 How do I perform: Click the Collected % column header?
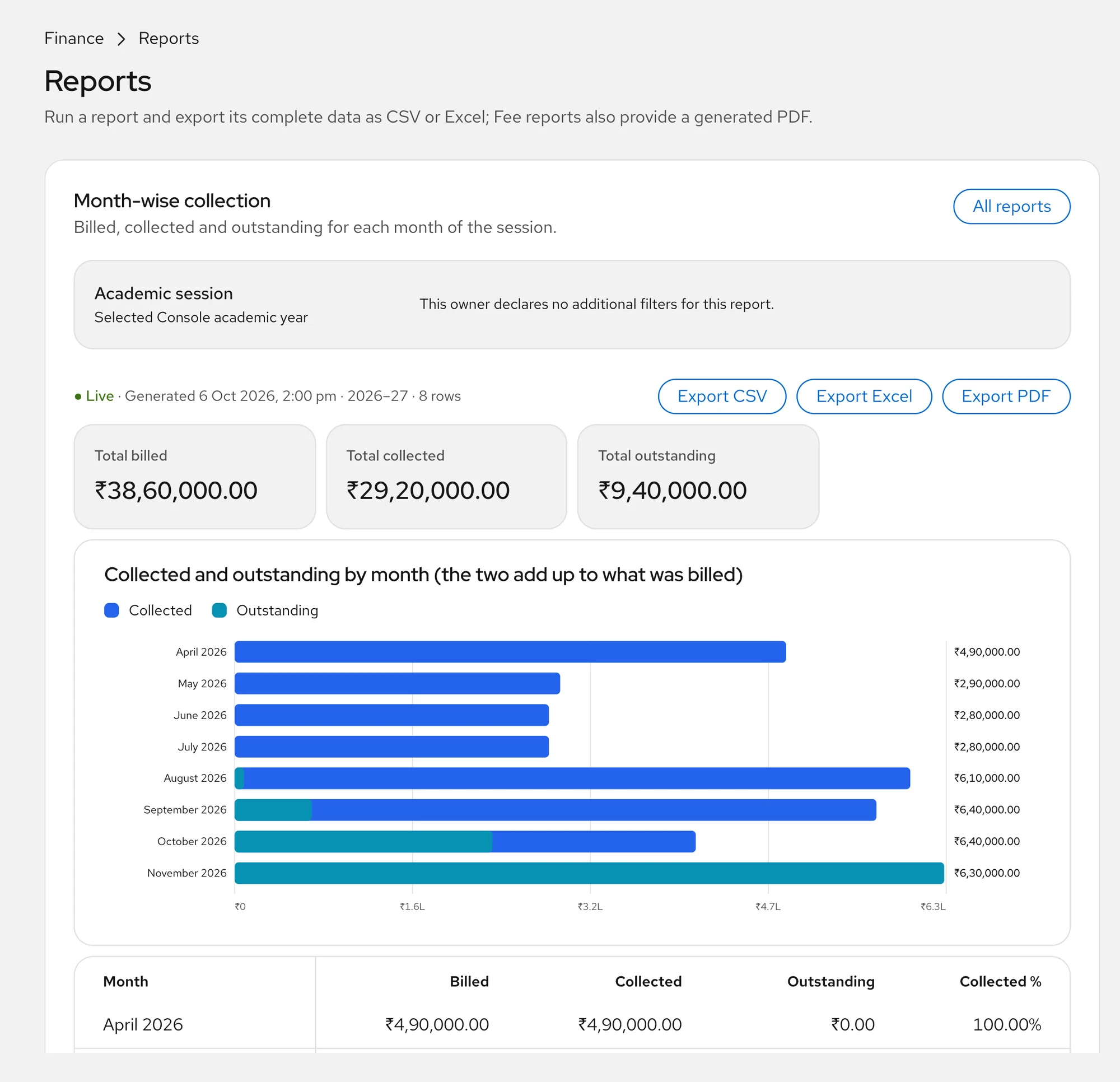(x=1000, y=981)
